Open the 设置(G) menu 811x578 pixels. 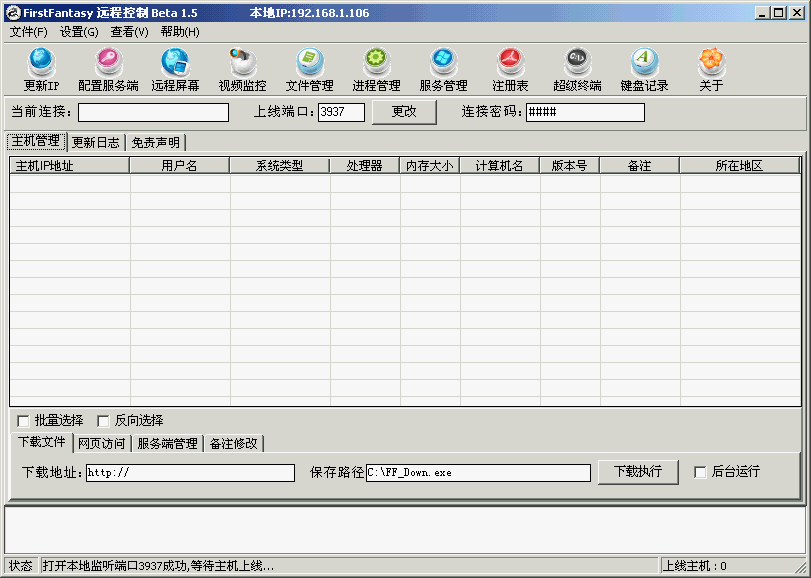79,32
